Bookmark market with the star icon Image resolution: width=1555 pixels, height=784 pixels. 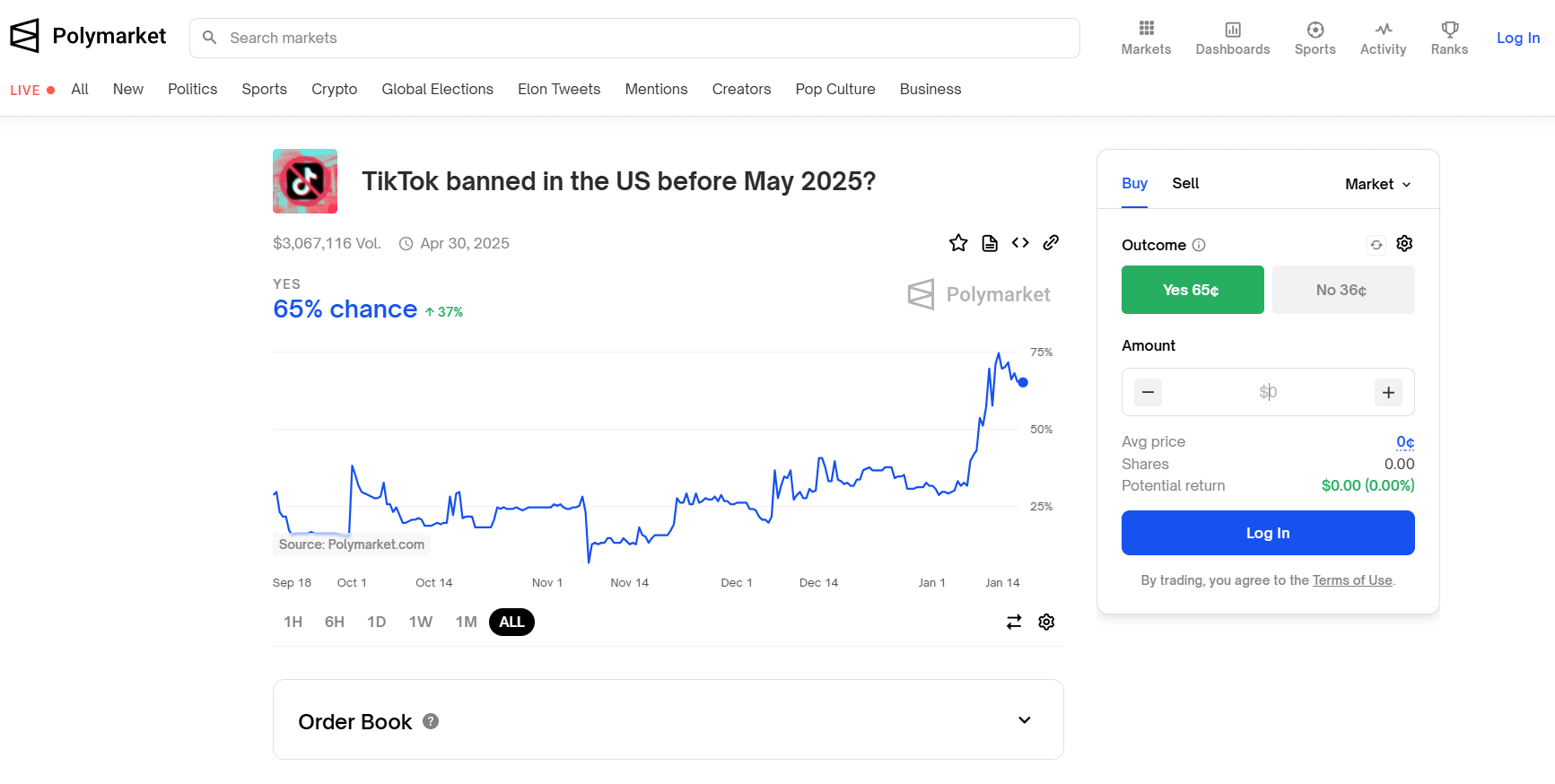coord(958,243)
